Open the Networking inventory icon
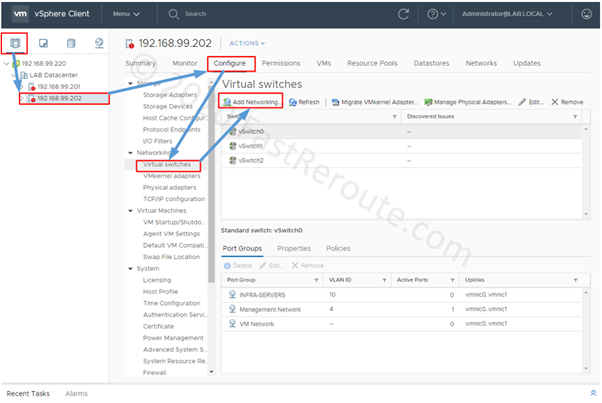The width and height of the screenshot is (602, 403). coord(99,43)
